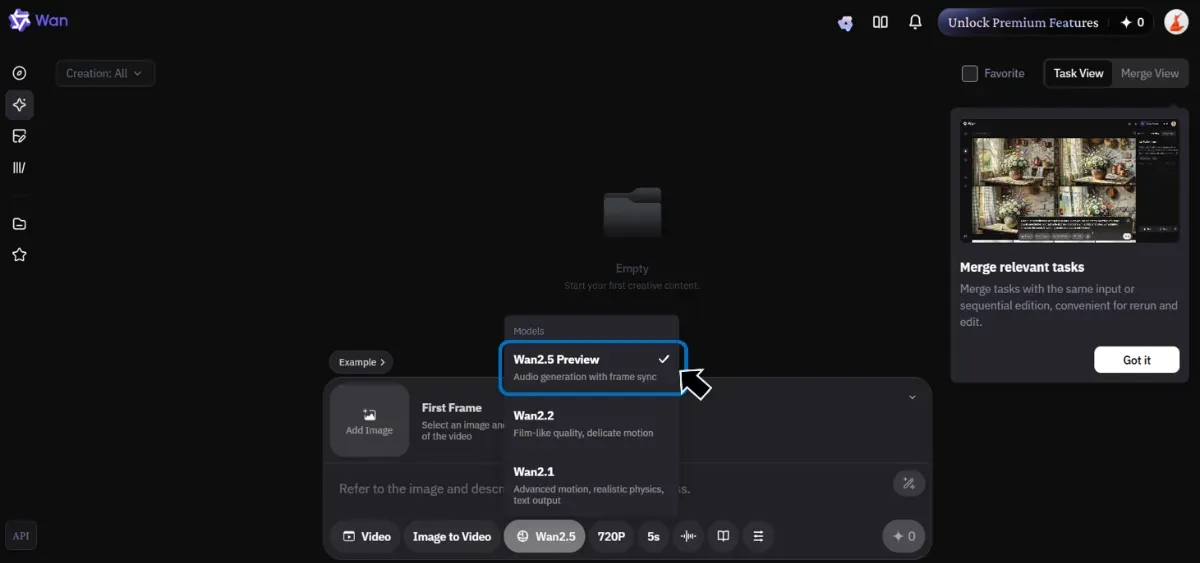Toggle the prompt enhance magic wand button
Image resolution: width=1200 pixels, height=563 pixels.
pyautogui.click(x=908, y=484)
